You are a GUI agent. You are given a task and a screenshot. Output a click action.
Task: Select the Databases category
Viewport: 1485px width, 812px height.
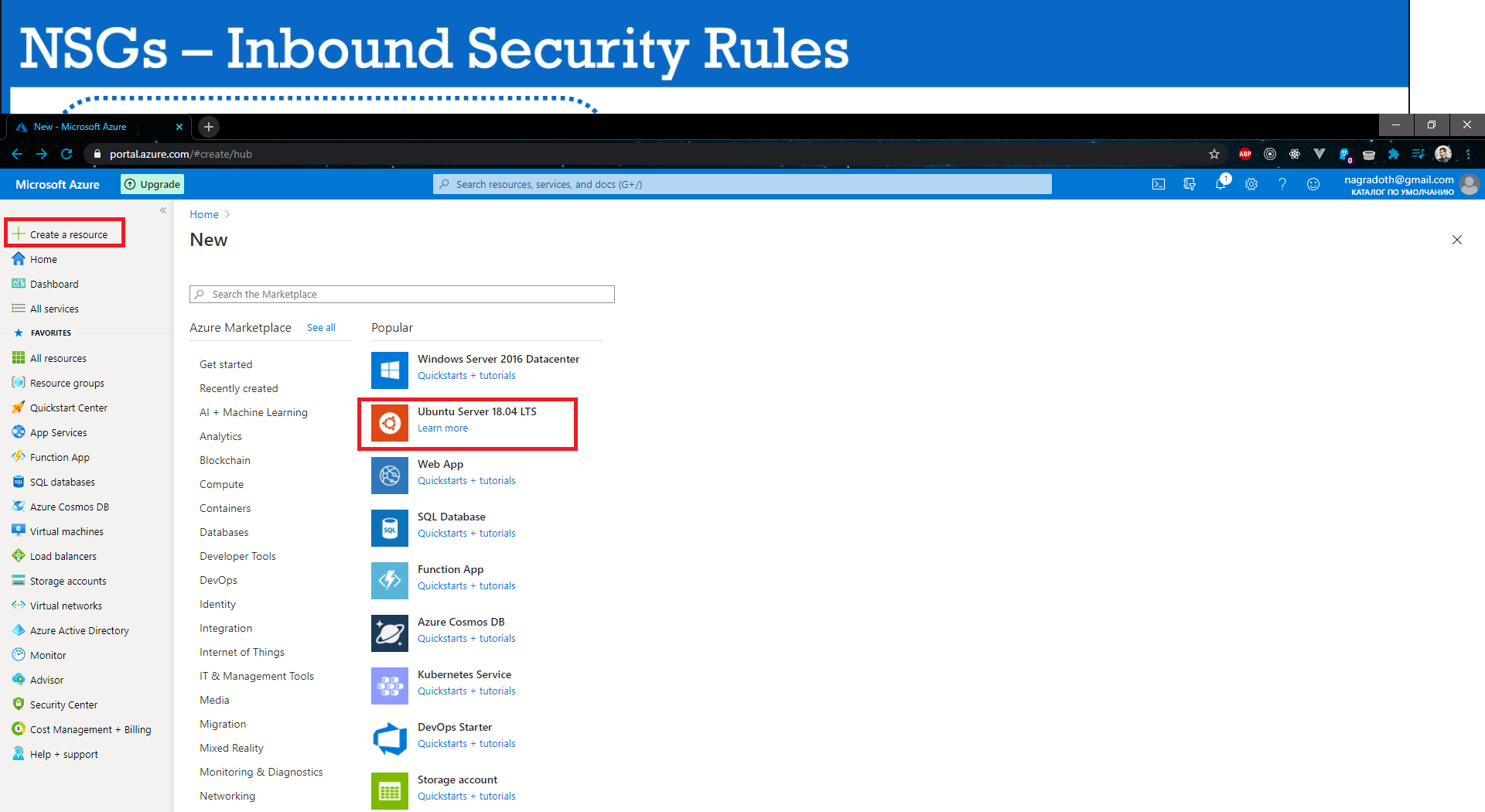tap(224, 532)
